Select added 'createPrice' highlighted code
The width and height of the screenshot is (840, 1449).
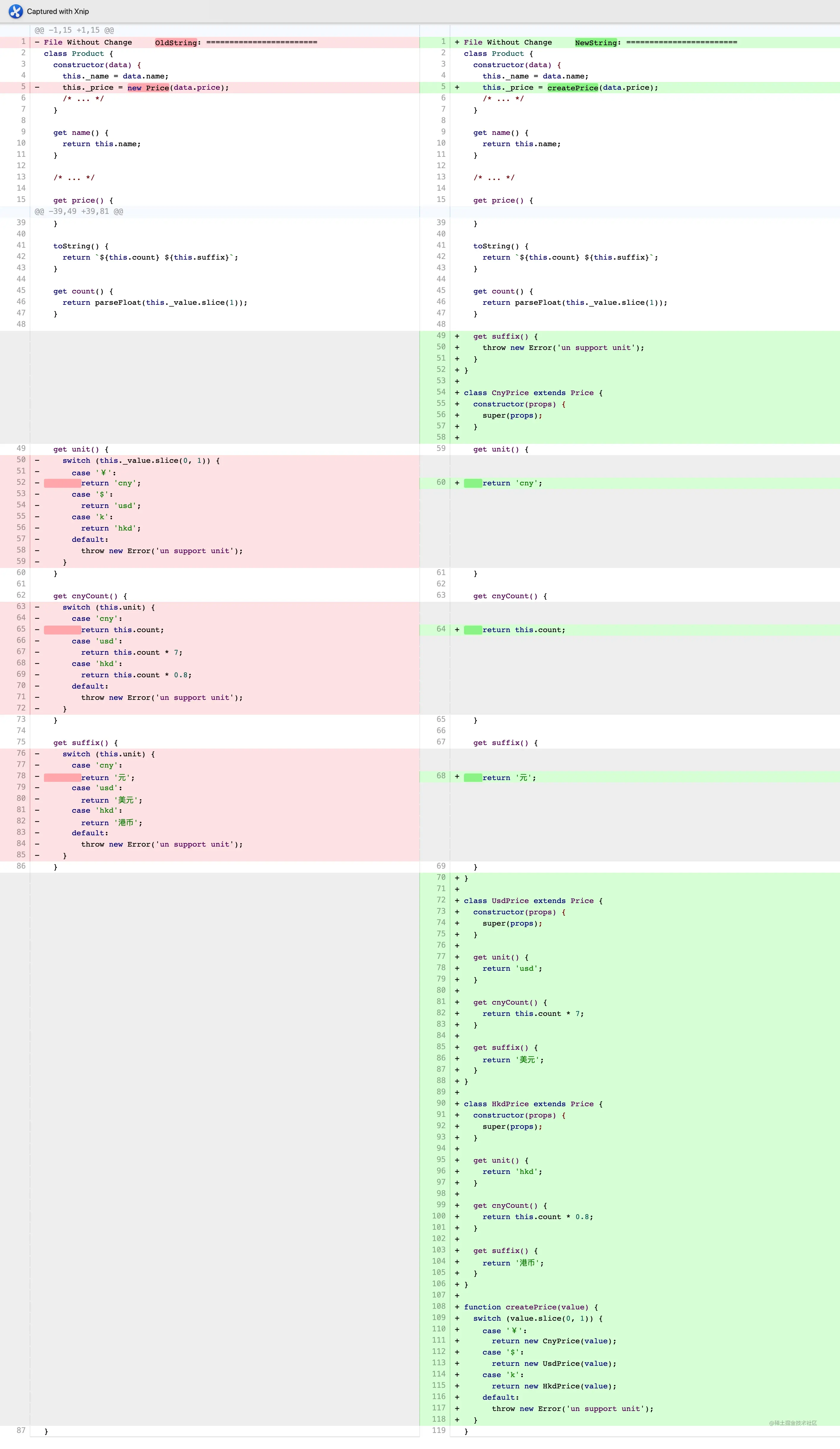coord(573,87)
